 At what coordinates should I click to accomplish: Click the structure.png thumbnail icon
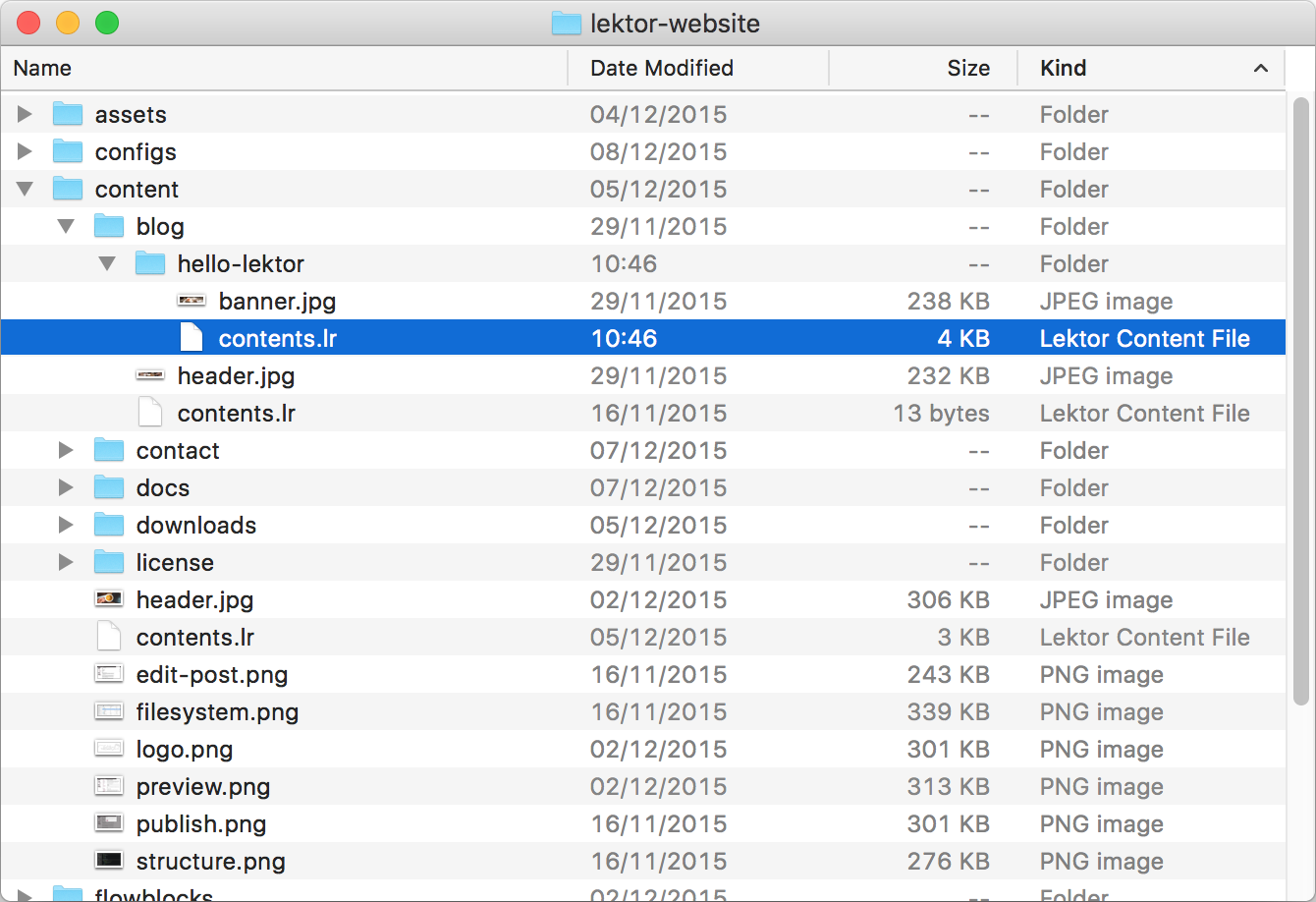tap(109, 861)
